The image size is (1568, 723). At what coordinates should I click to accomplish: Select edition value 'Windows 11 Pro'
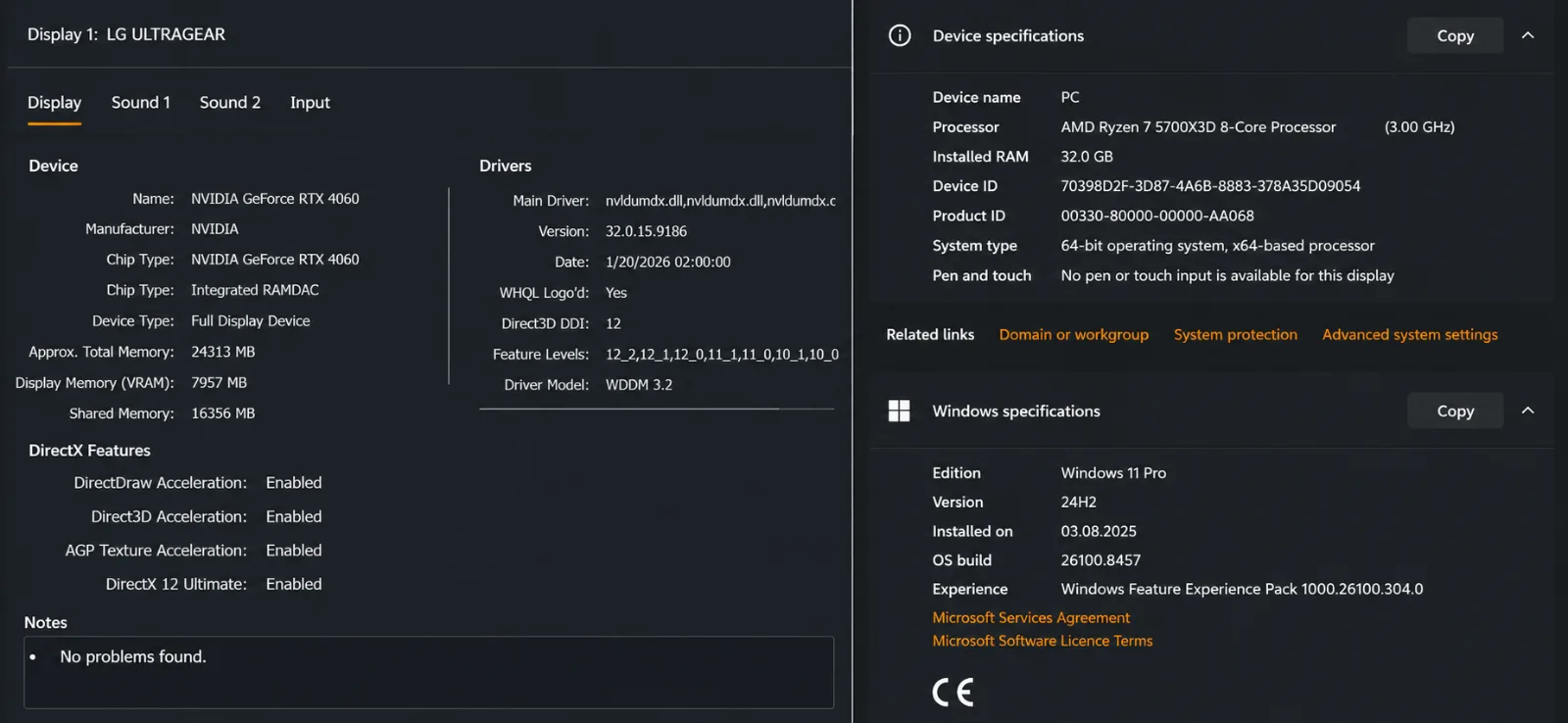tap(1113, 473)
